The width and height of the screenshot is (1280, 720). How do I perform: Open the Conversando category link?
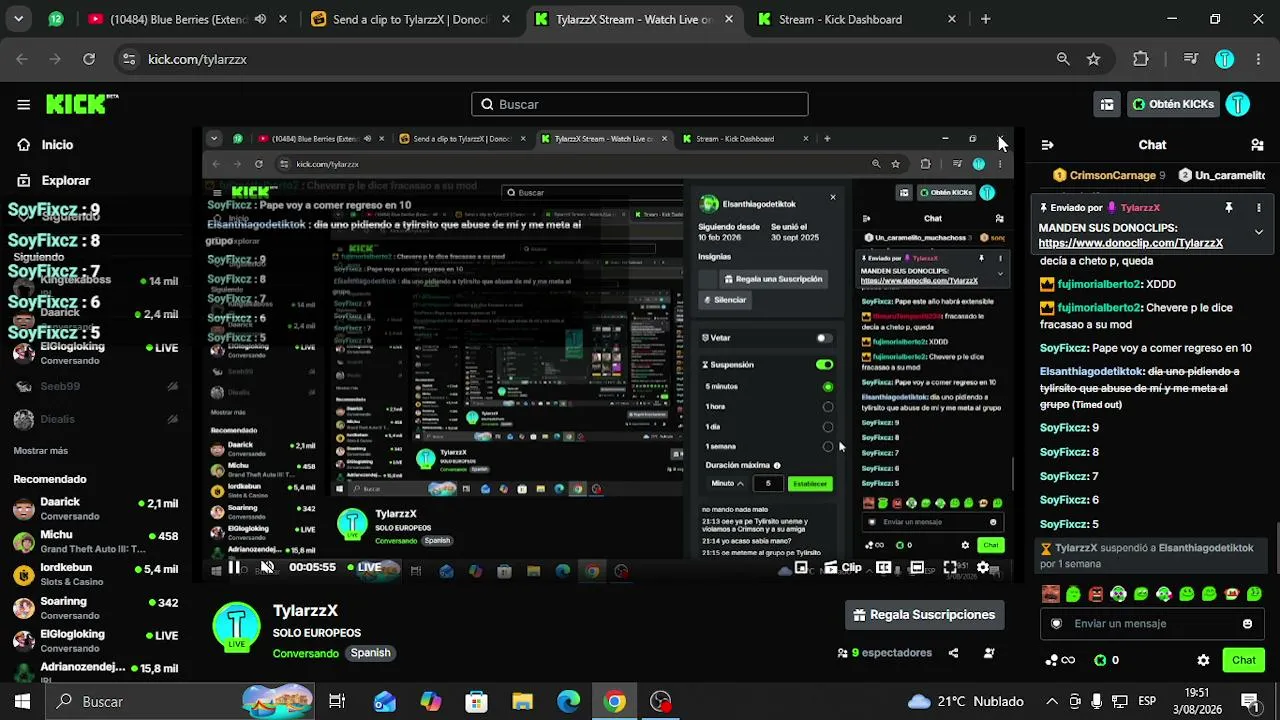(x=306, y=653)
